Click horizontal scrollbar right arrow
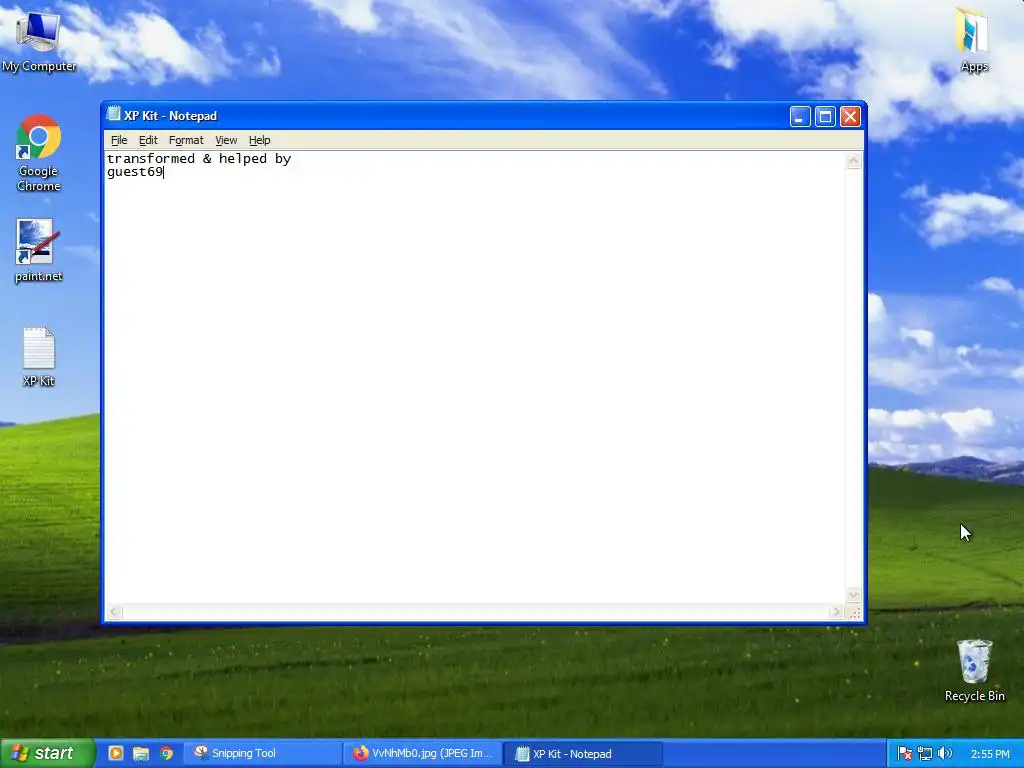The height and width of the screenshot is (768, 1024). tap(836, 612)
